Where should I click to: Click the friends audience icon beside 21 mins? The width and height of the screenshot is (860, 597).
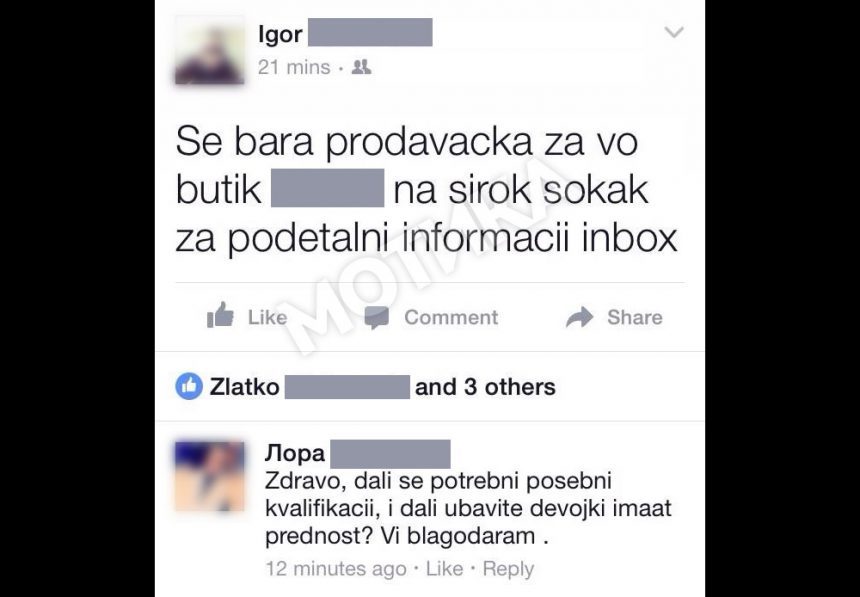[x=361, y=67]
